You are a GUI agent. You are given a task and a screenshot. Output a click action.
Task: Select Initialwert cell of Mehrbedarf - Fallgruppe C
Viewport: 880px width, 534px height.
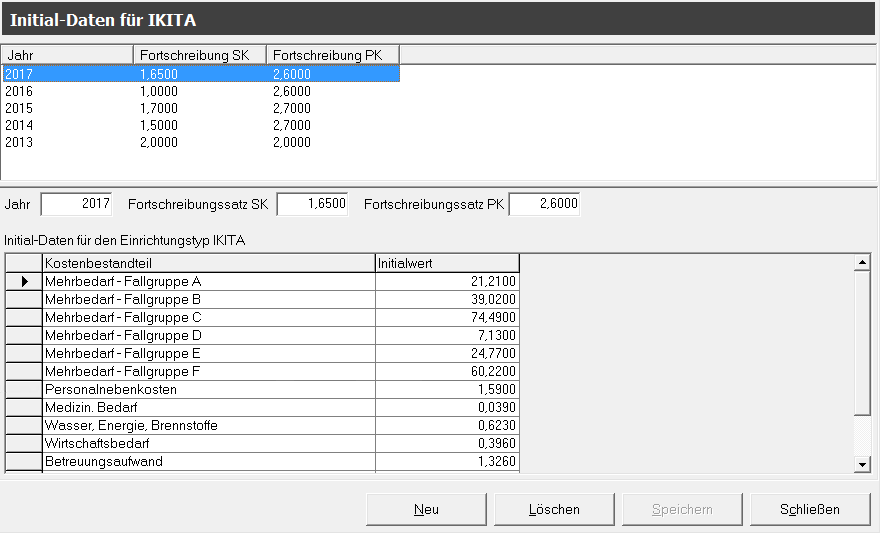(x=446, y=318)
